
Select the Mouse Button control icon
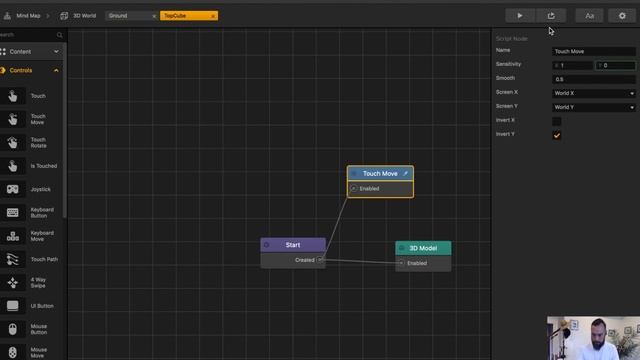(x=13, y=329)
